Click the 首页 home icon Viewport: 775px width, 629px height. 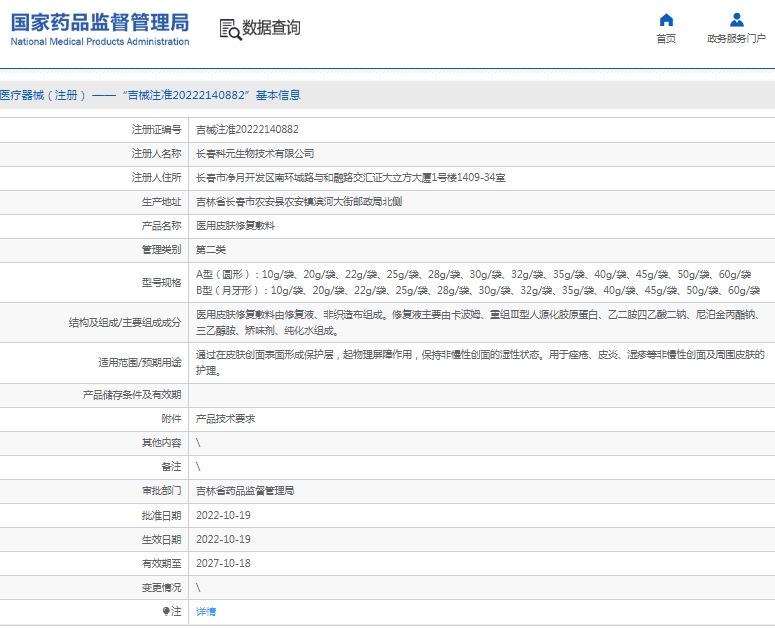point(666,20)
